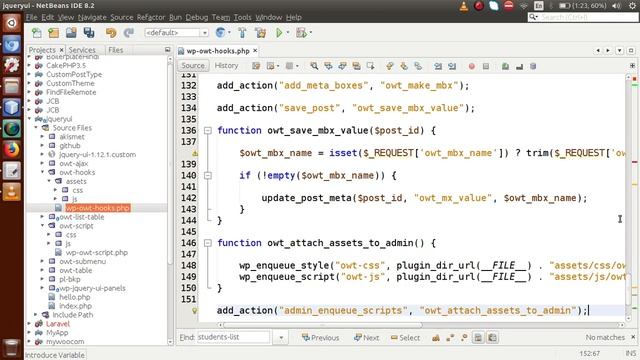Switch to the Files tab
640x360 pixels.
click(116, 50)
